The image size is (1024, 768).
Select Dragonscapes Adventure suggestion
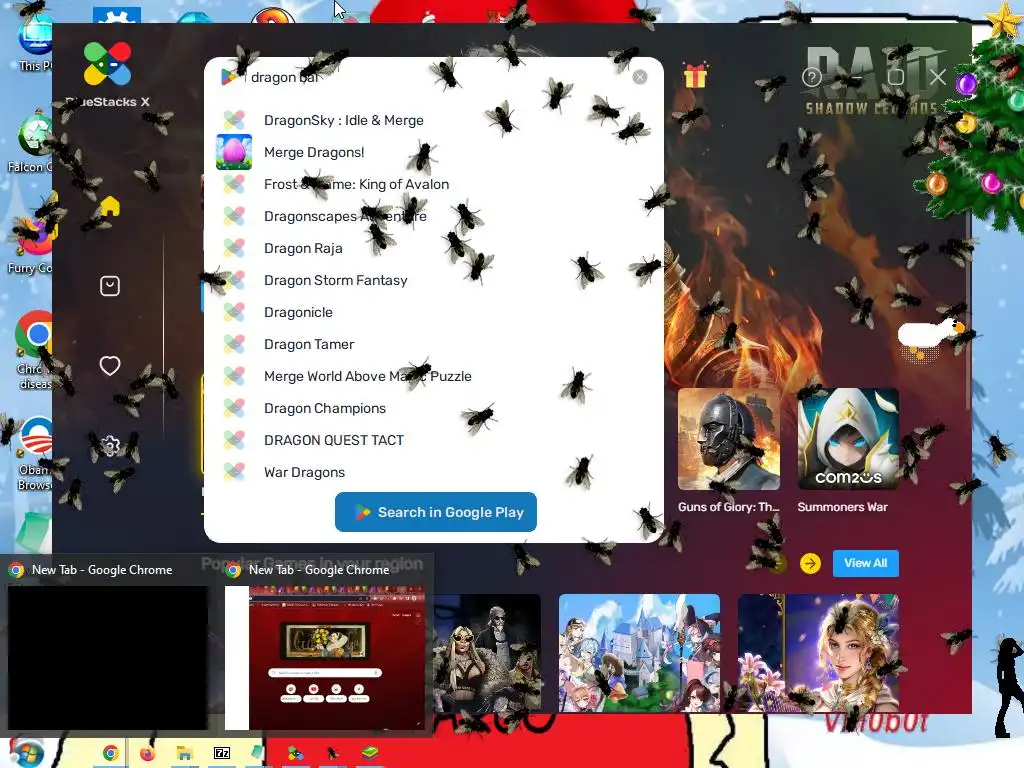click(x=345, y=216)
